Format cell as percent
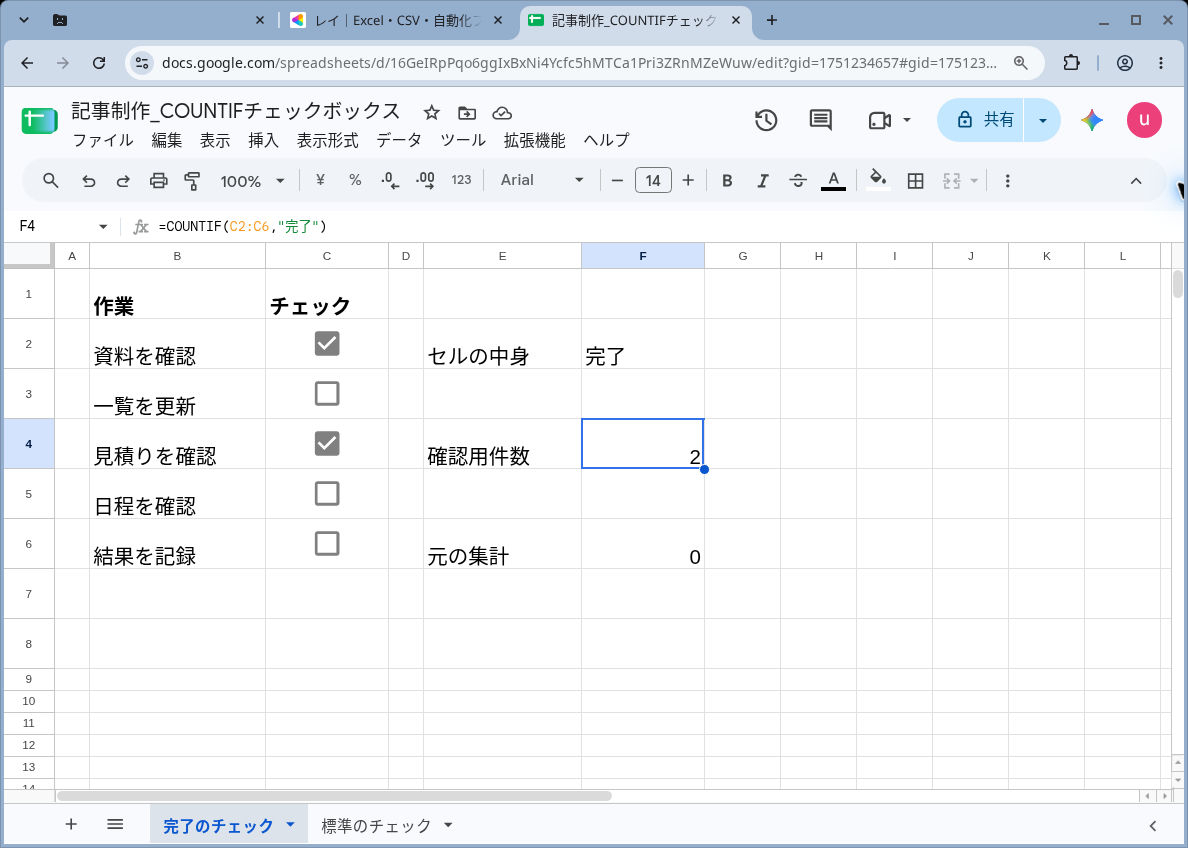The height and width of the screenshot is (848, 1188). 355,180
